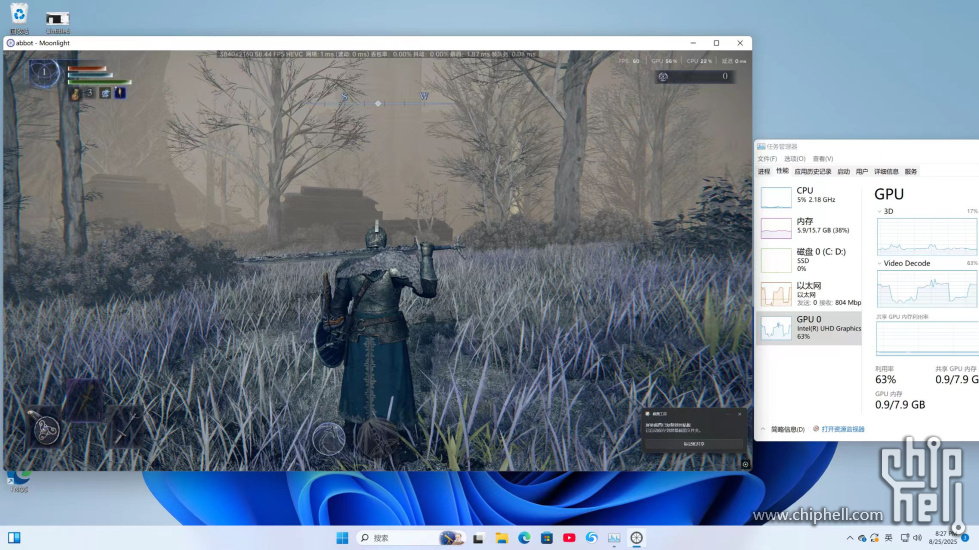Click the flask item icon in the game HUD
Screen dimensions: 979x550
(x=76, y=94)
